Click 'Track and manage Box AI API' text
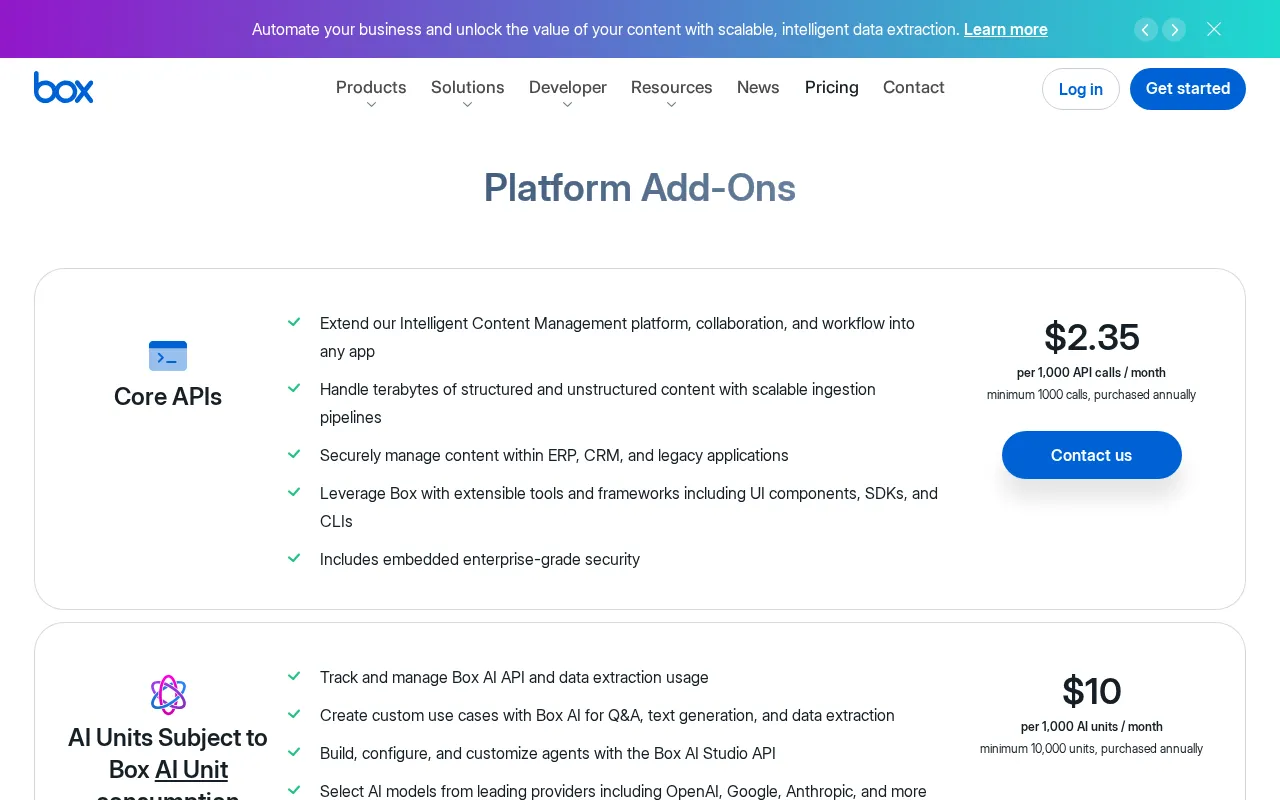Viewport: 1280px width, 800px height. pos(514,677)
